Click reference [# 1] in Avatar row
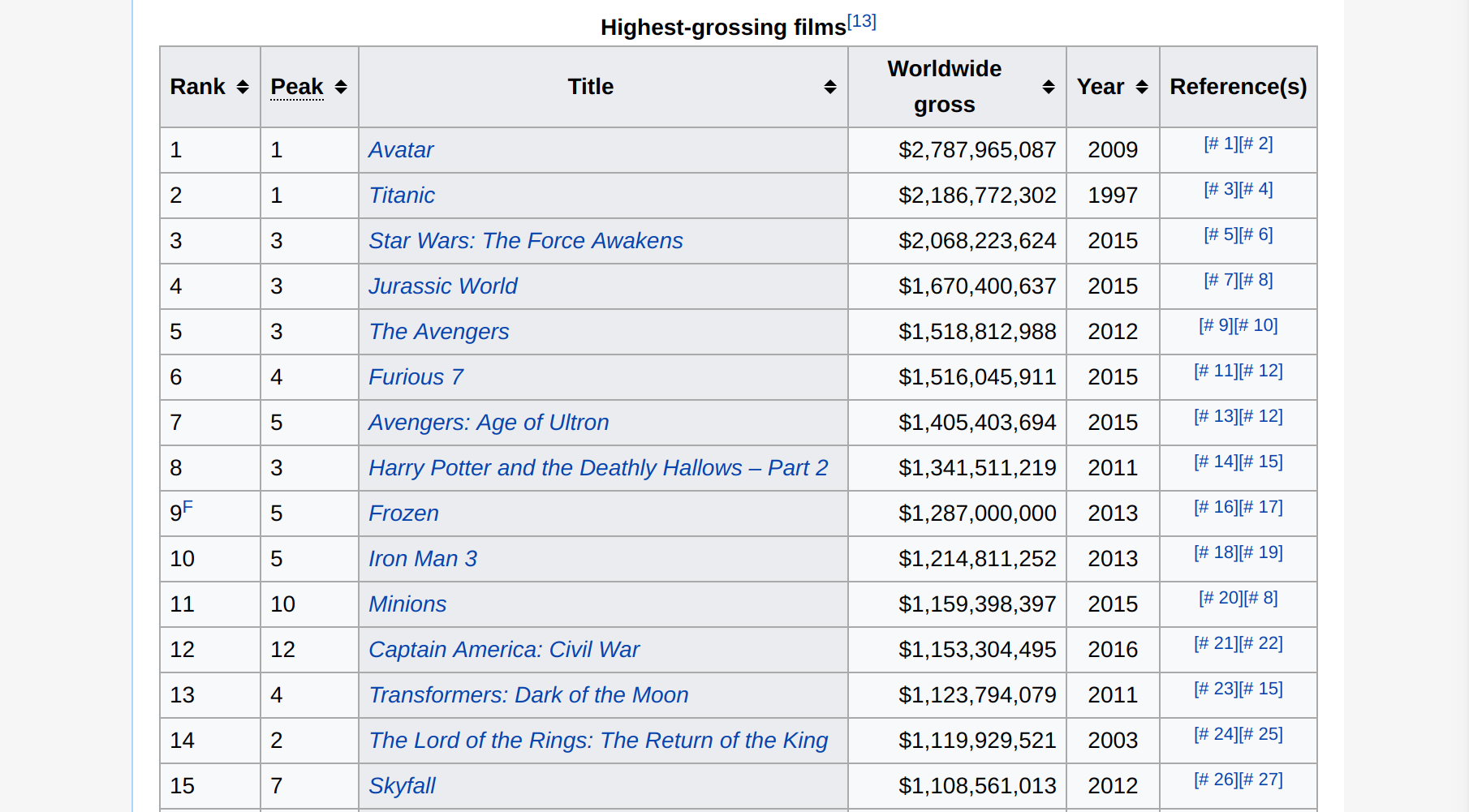The width and height of the screenshot is (1469, 812). 1221,144
